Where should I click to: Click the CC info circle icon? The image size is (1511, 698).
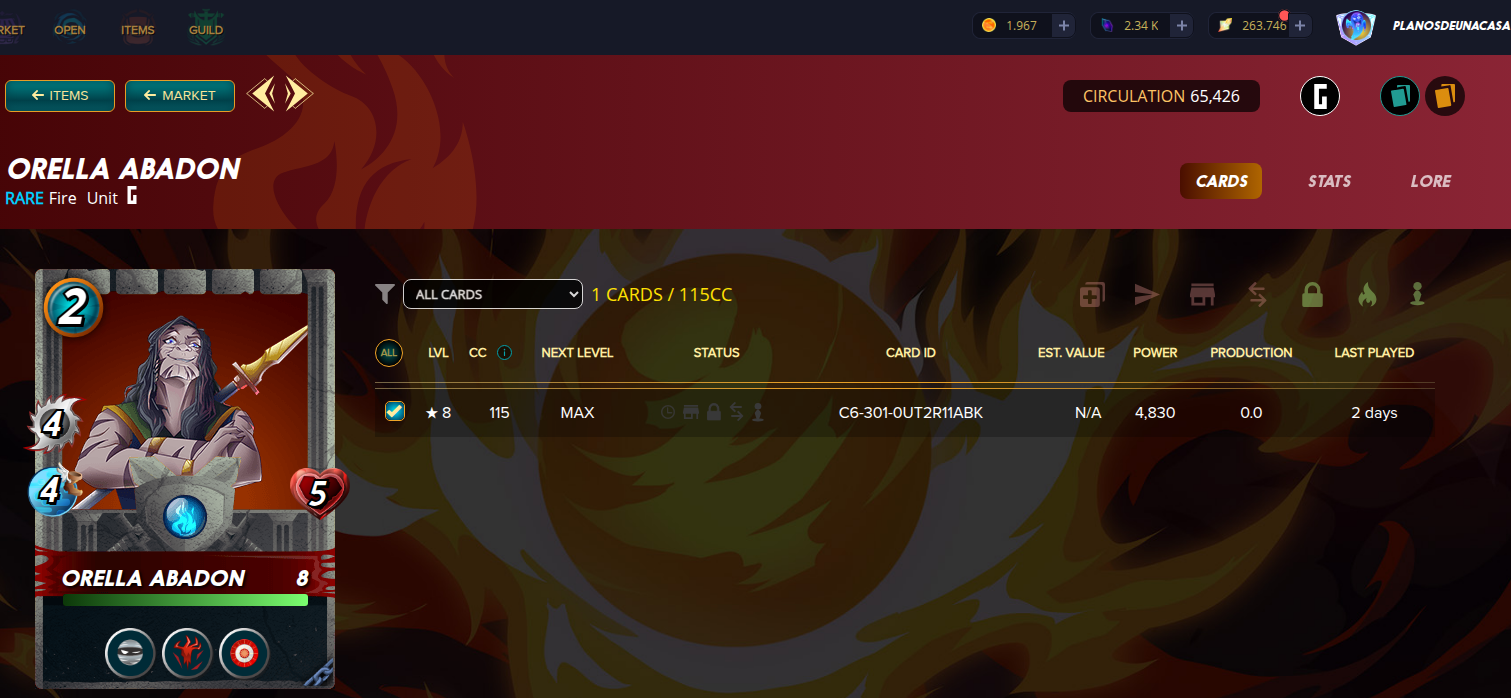[504, 352]
